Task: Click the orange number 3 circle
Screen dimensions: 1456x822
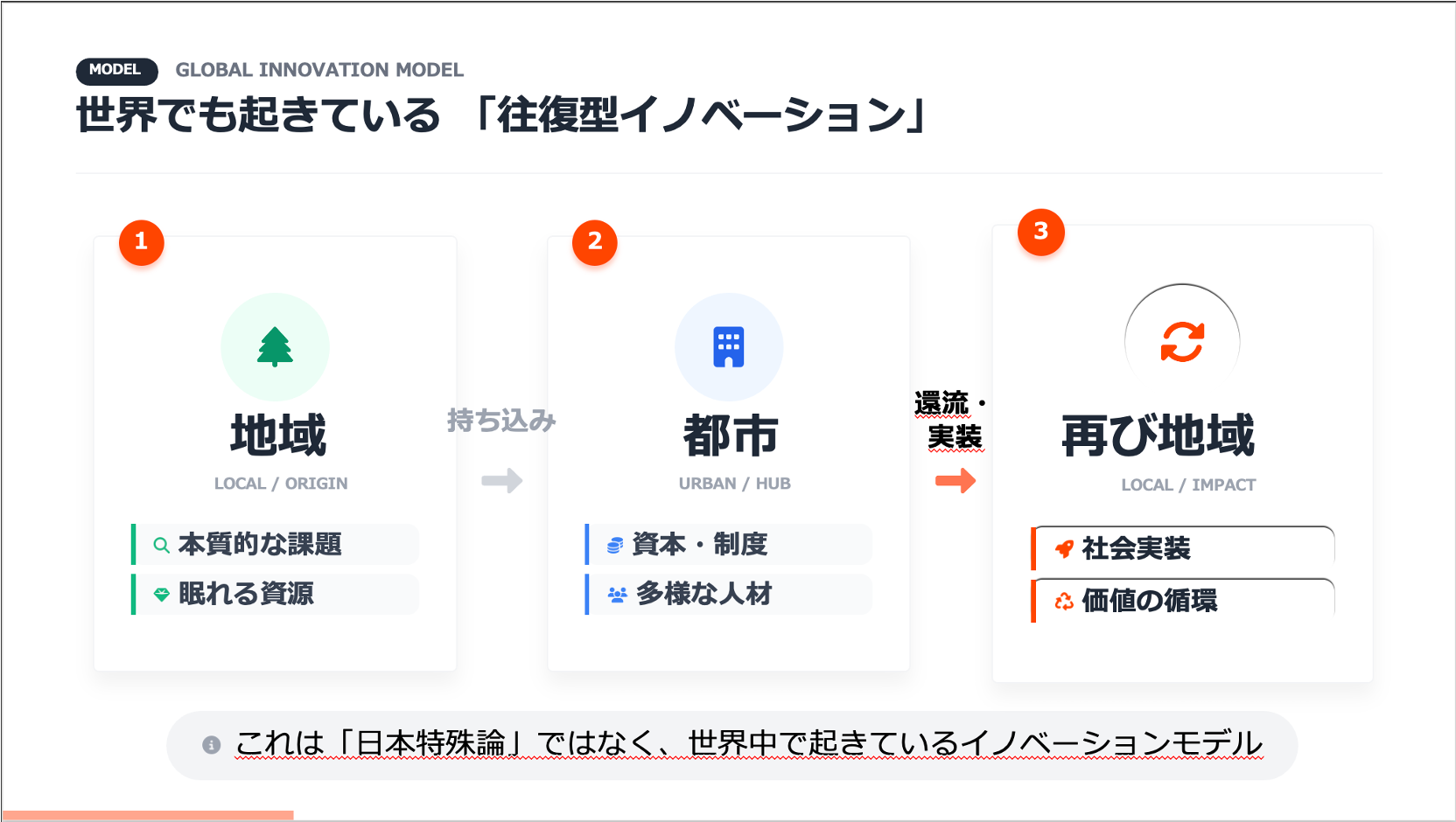Action: (1040, 232)
